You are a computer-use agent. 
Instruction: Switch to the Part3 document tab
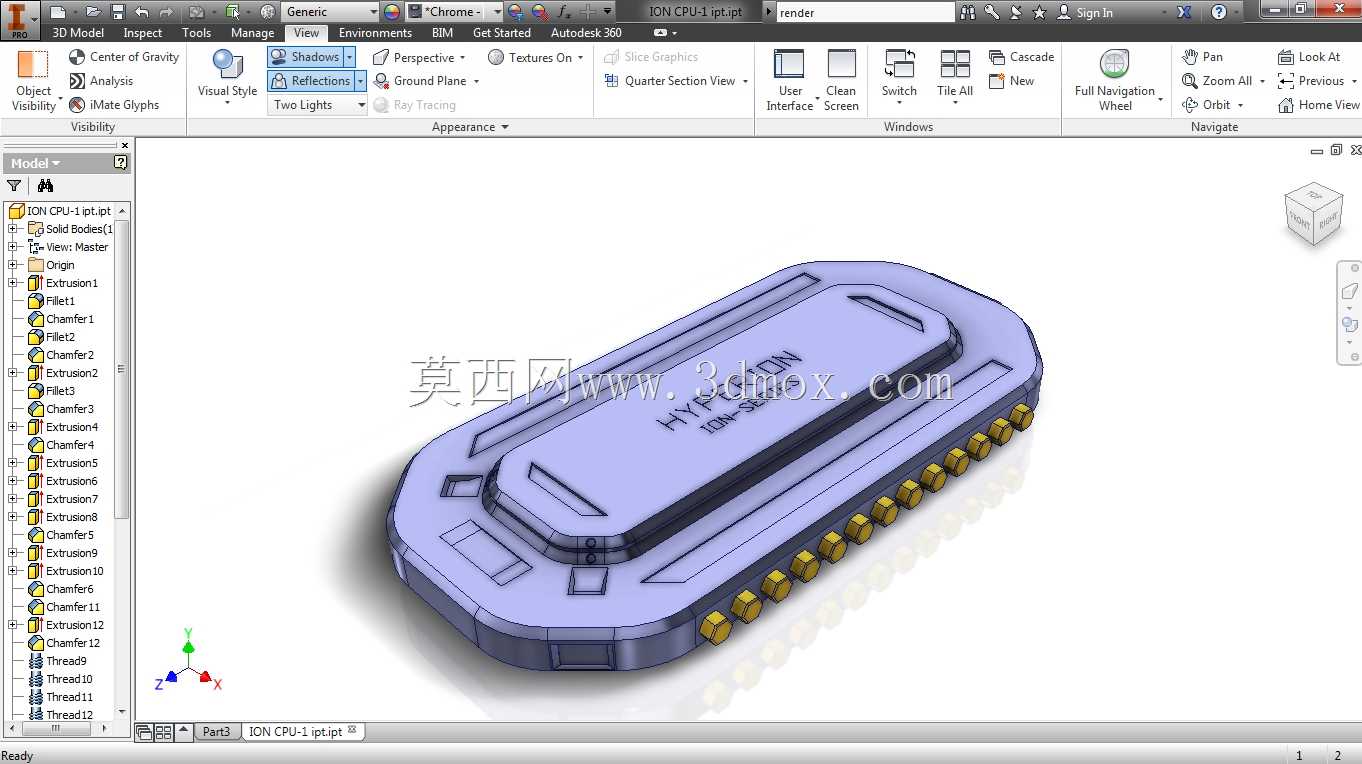tap(217, 732)
